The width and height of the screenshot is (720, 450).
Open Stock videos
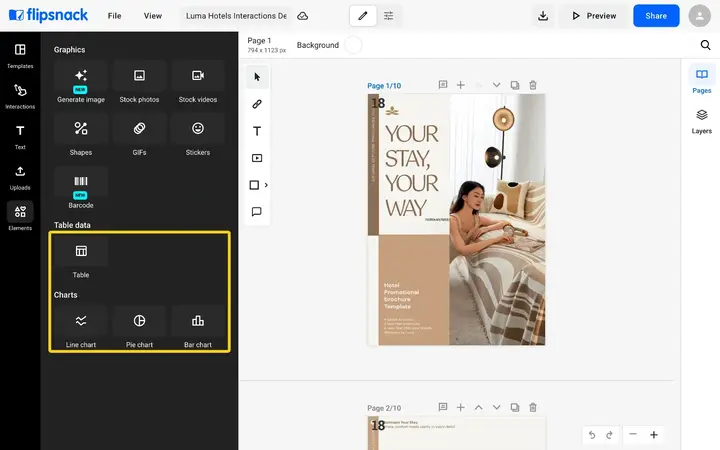tap(198, 84)
